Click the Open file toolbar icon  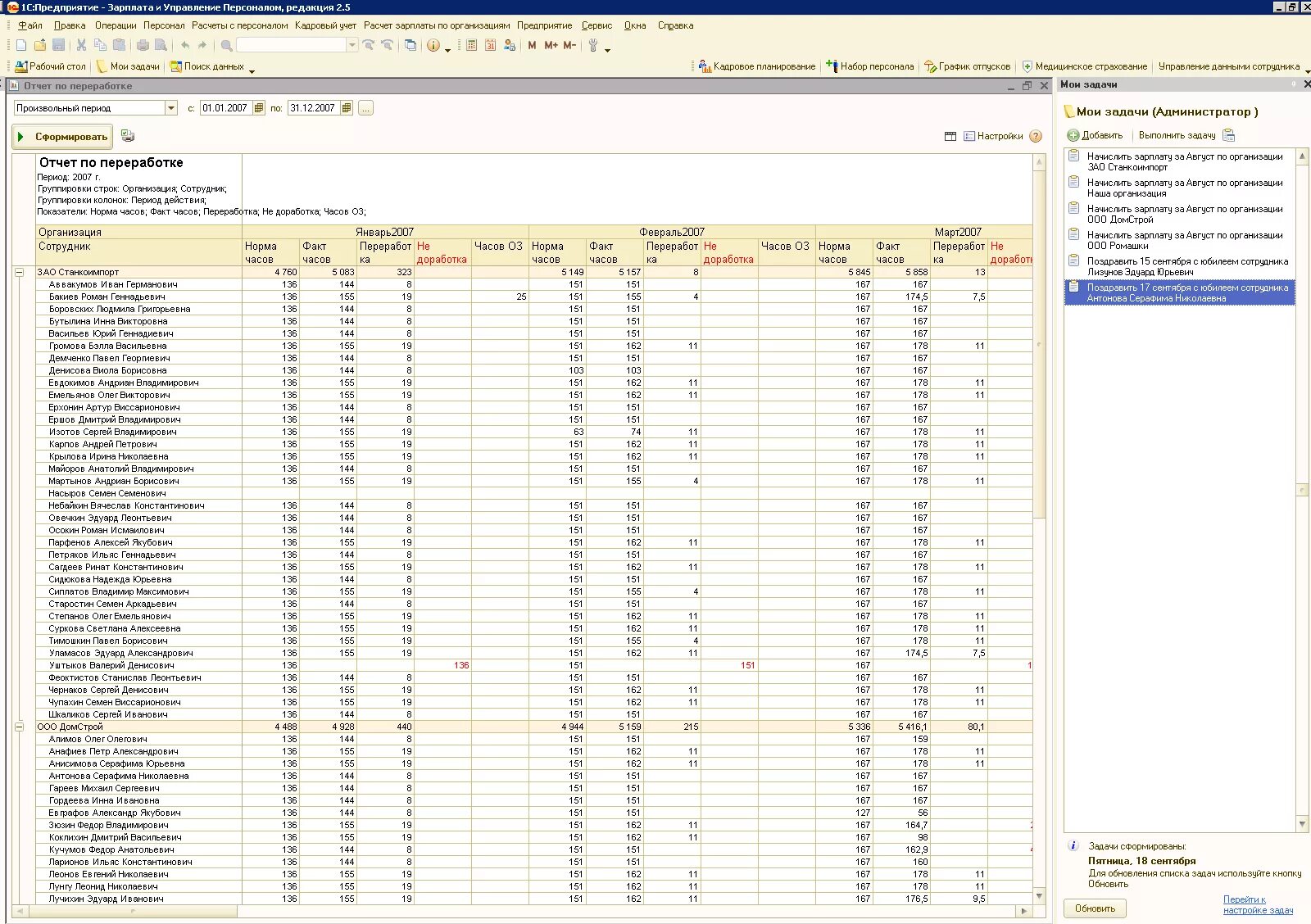[40, 46]
